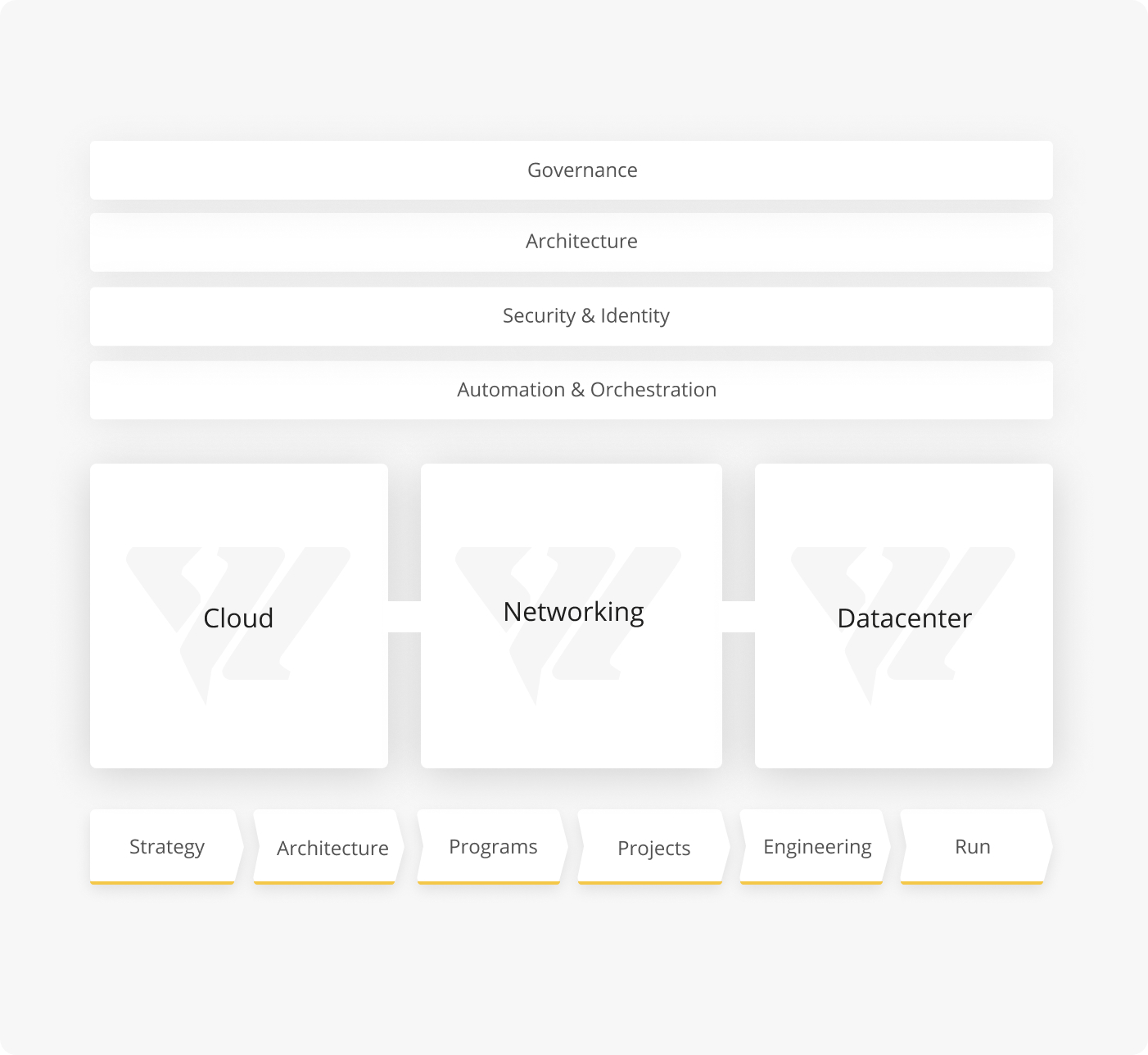Open the Security & Identity bar
Viewport: 1148px width, 1055px height.
point(571,315)
